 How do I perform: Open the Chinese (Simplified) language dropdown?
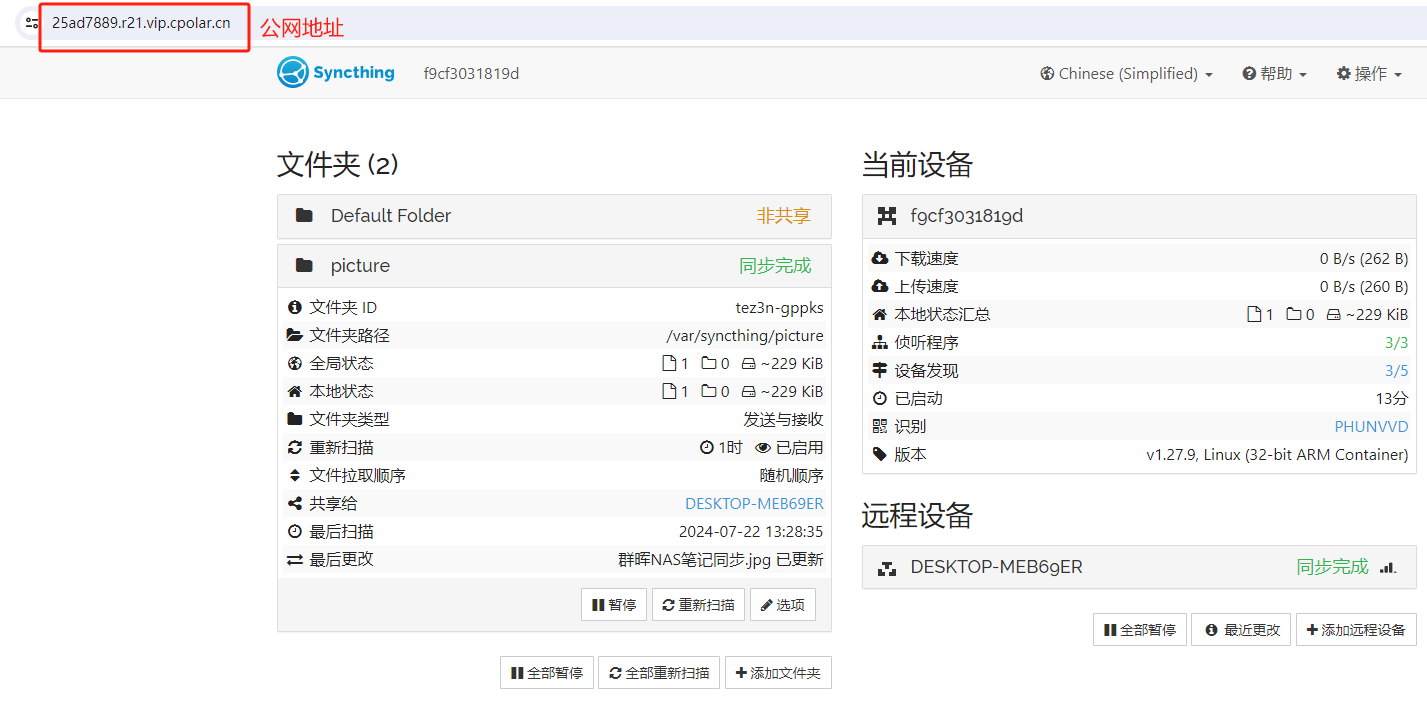click(1127, 73)
